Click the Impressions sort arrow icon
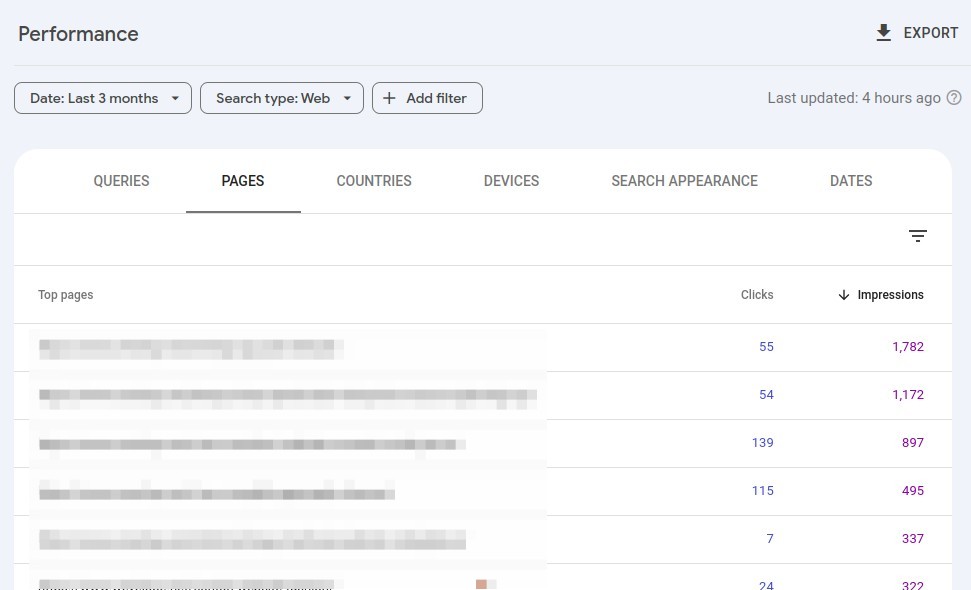971x590 pixels. [x=844, y=295]
